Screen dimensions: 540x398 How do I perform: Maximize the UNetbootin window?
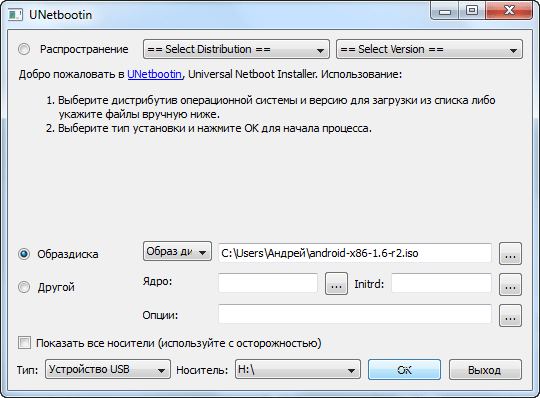pos(472,11)
